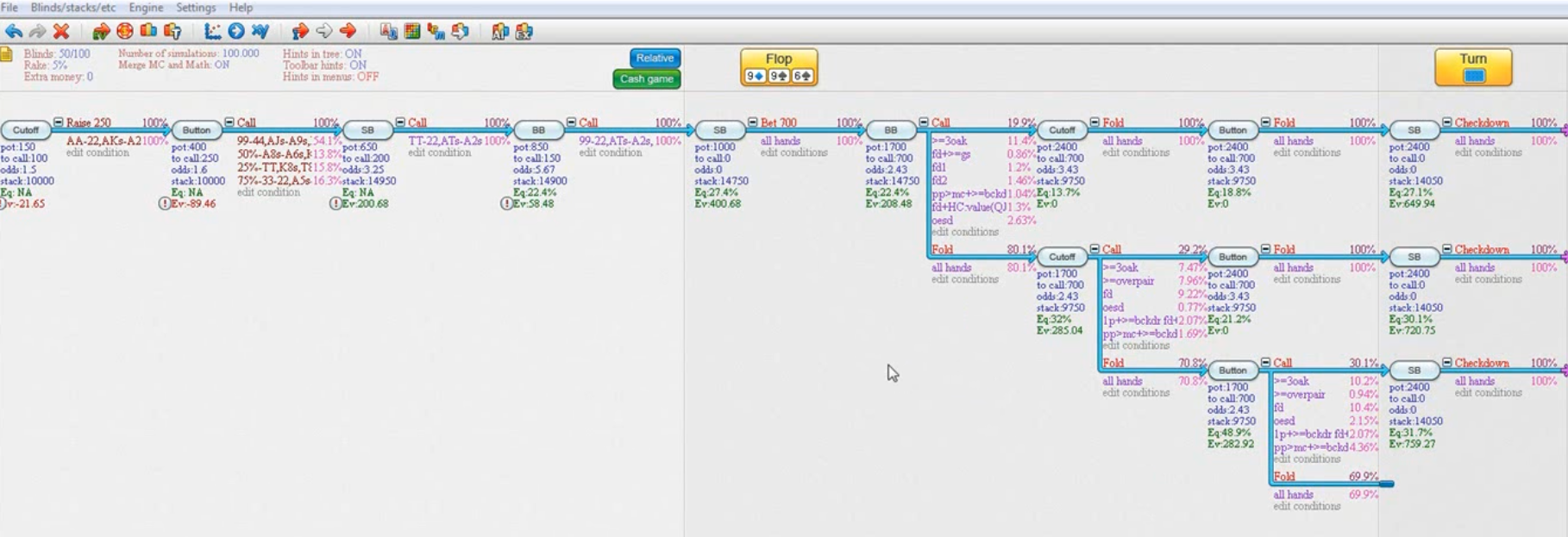Click the Number of simulations: 100.000 value
Viewport: 1568px width, 537px height.
[188, 53]
